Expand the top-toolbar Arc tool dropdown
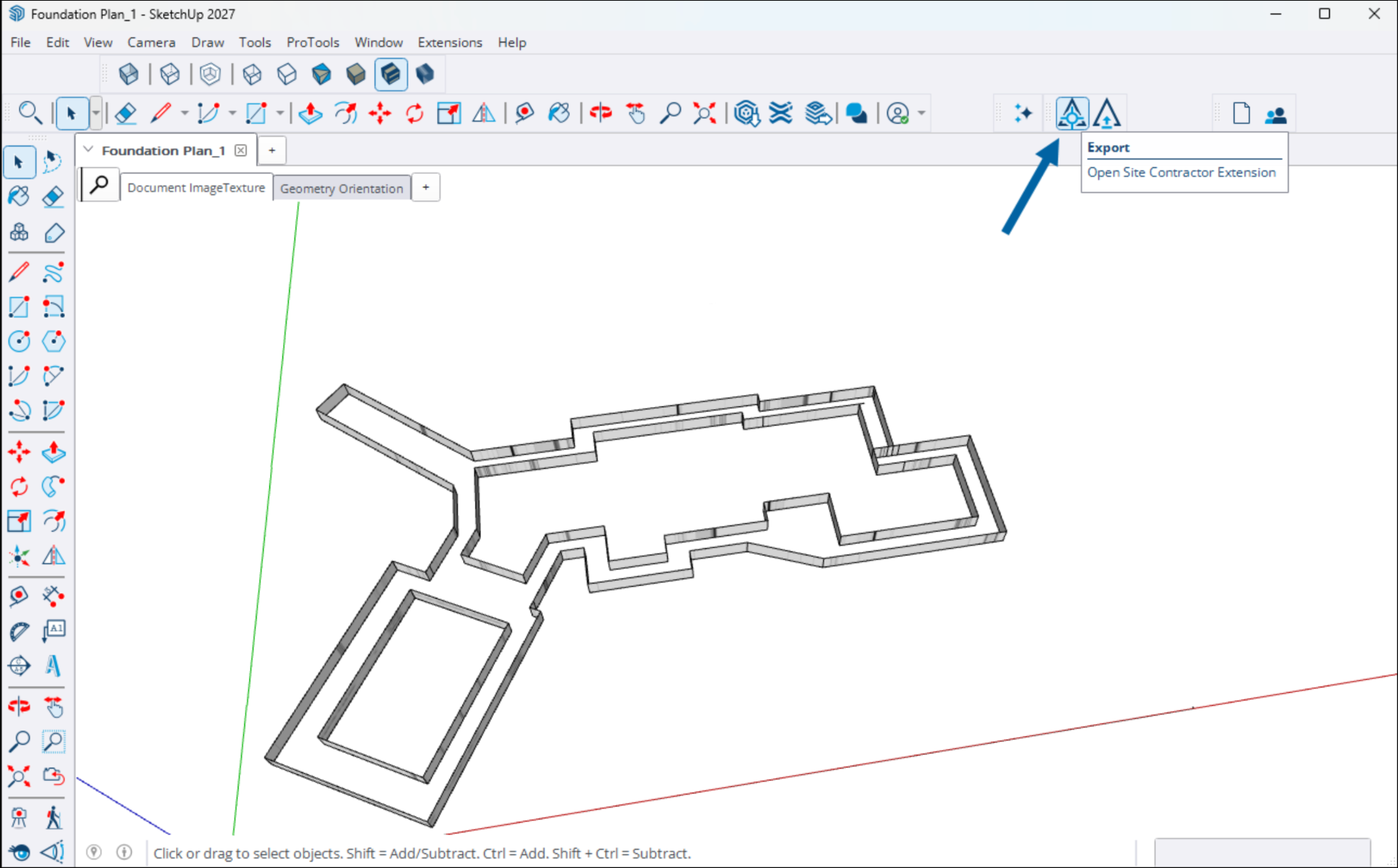 pos(232,113)
